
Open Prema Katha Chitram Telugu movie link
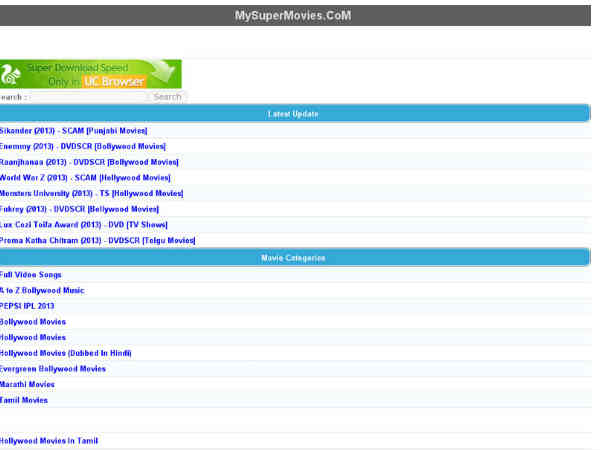(97, 240)
